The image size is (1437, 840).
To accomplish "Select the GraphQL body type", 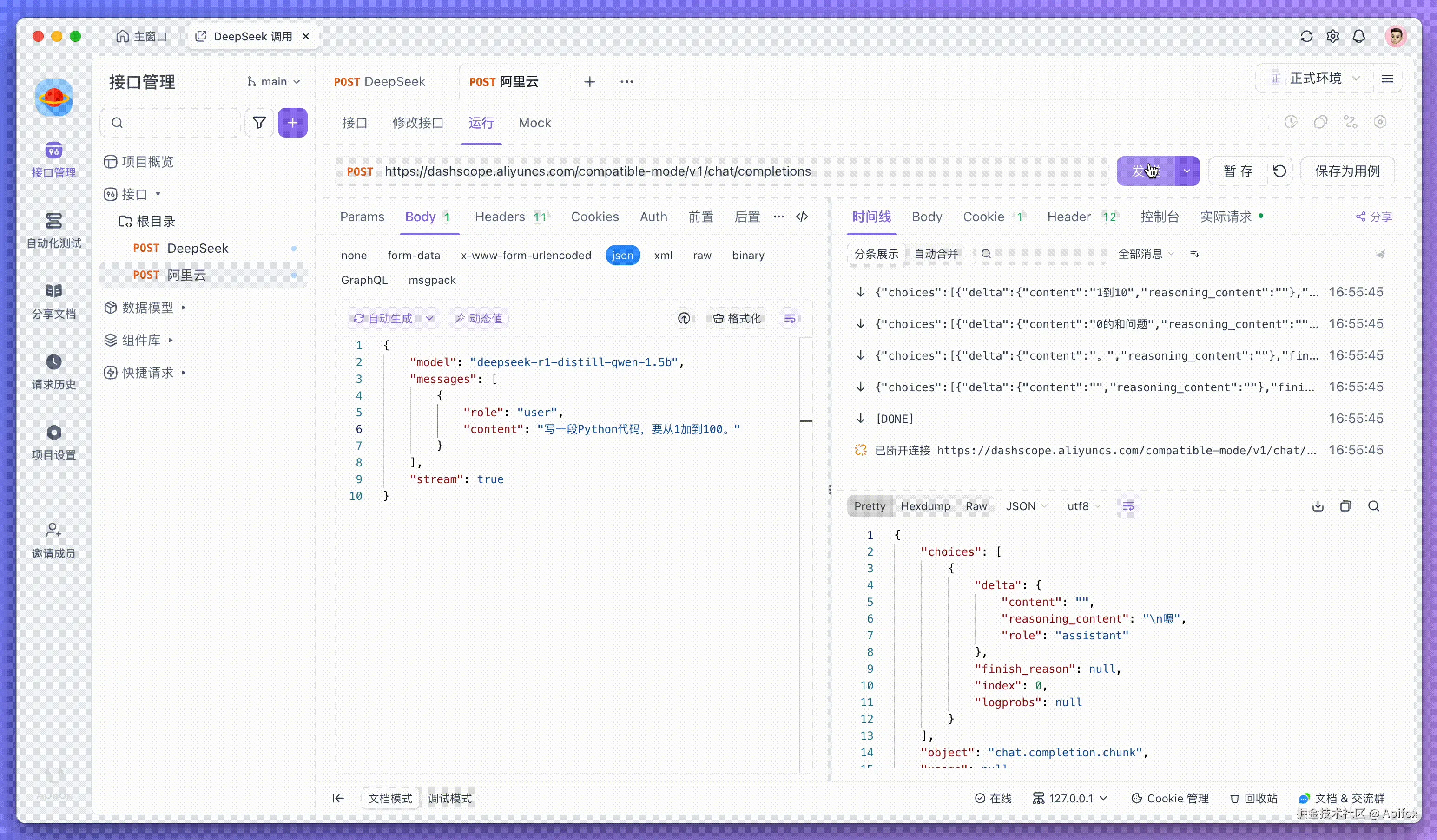I will 364,280.
